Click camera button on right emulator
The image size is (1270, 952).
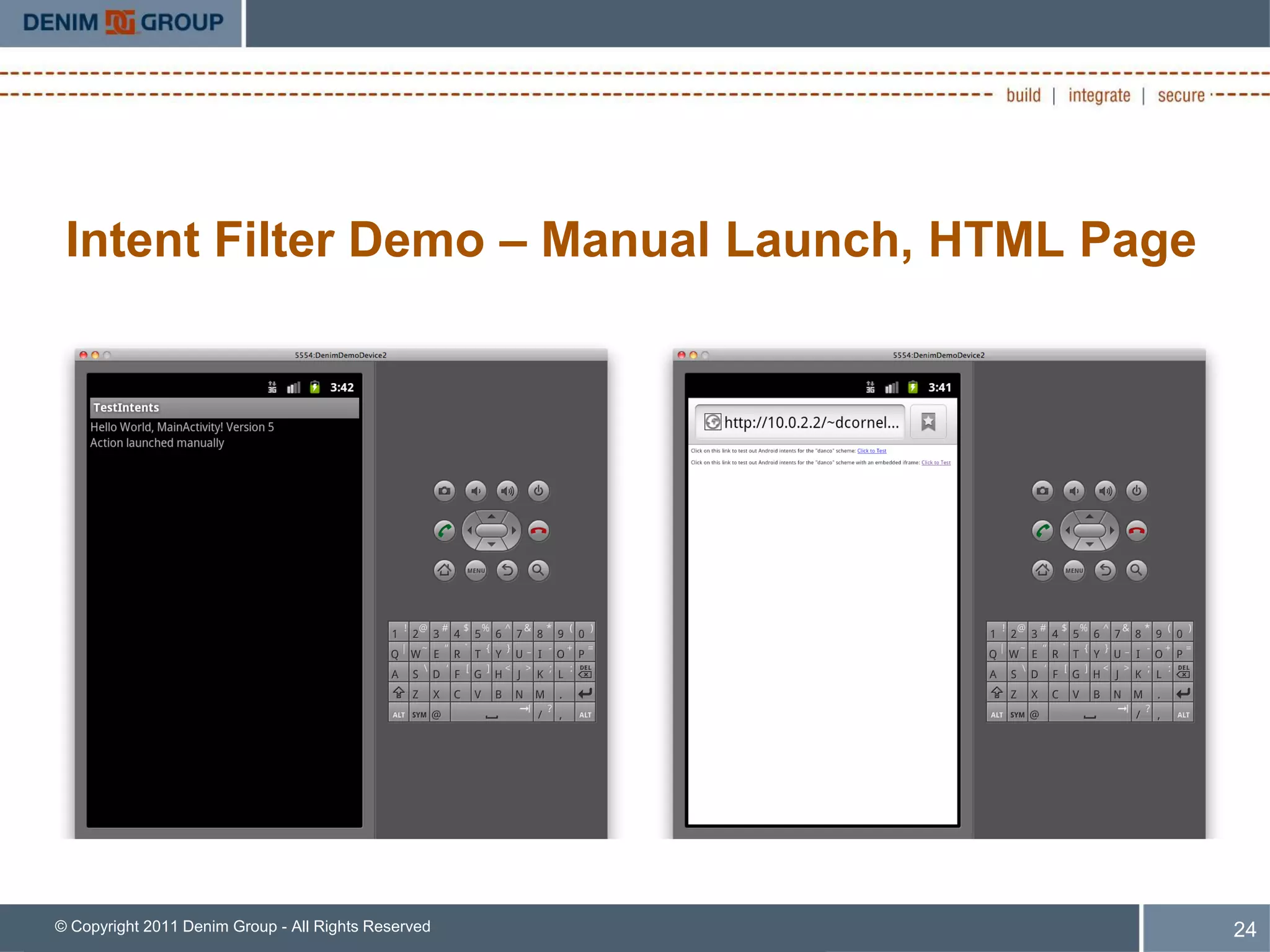(x=1042, y=491)
